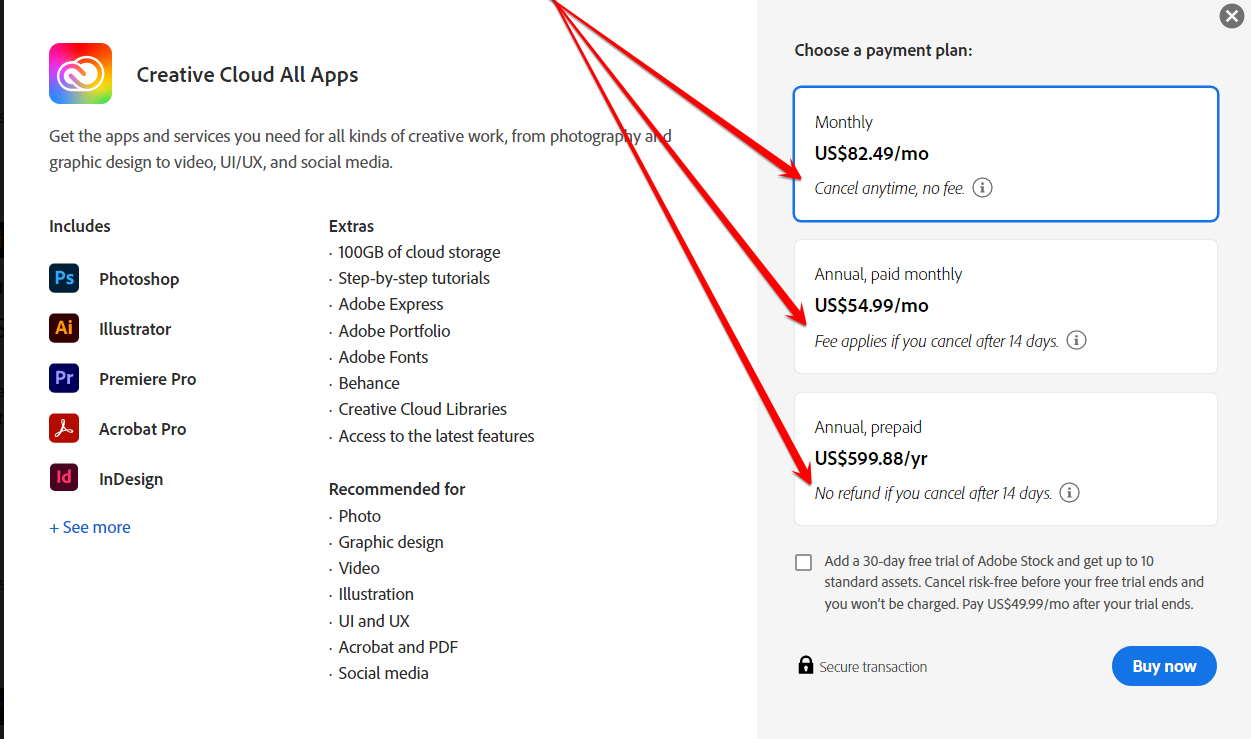Close the Creative Cloud All Apps dialog

(x=1230, y=16)
